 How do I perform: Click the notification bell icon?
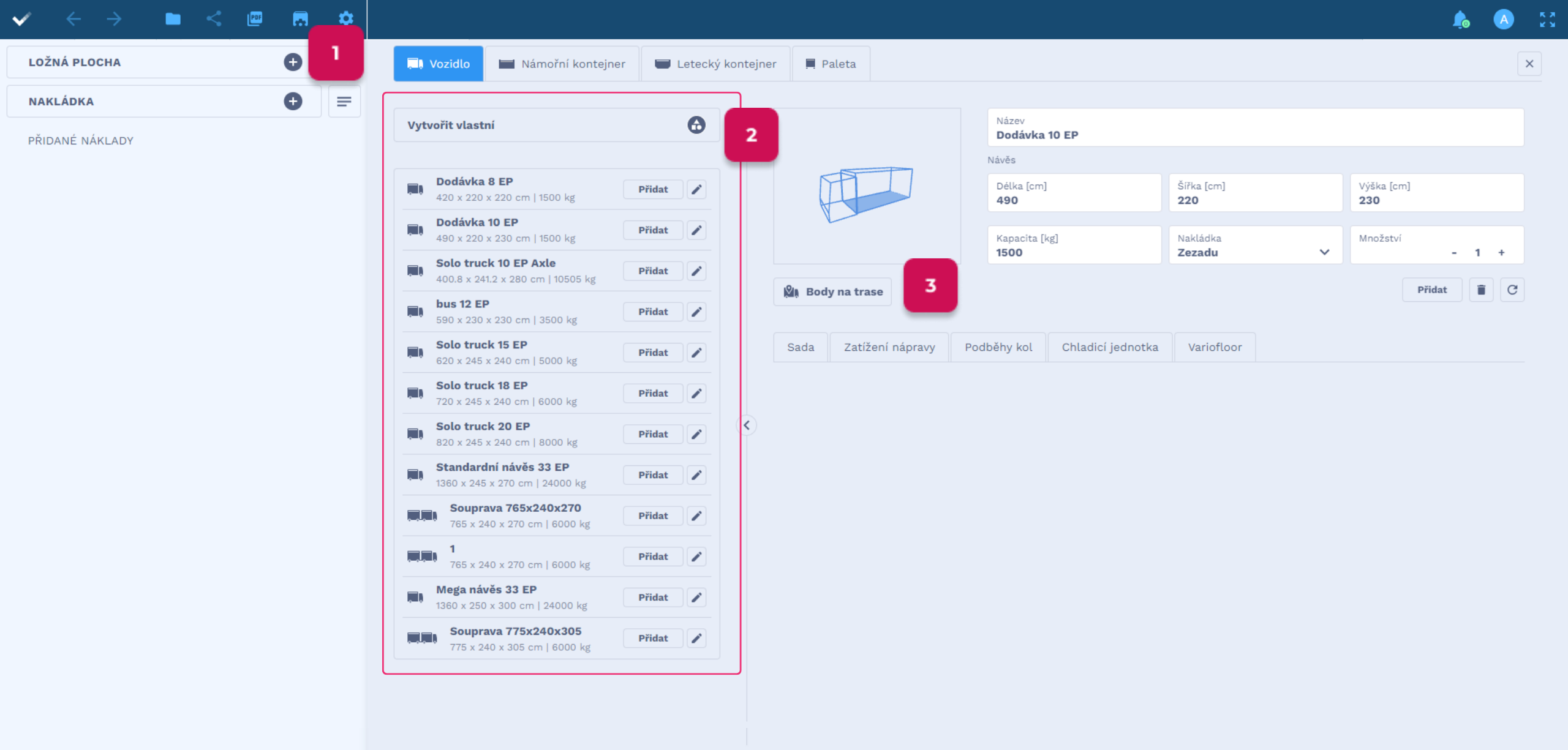coord(1460,19)
